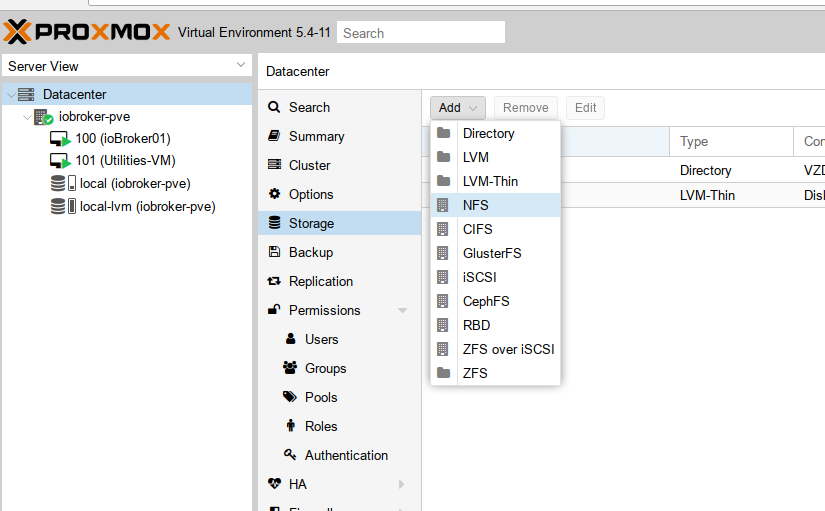Open the Options section
The width and height of the screenshot is (825, 511).
pyautogui.click(x=339, y=194)
